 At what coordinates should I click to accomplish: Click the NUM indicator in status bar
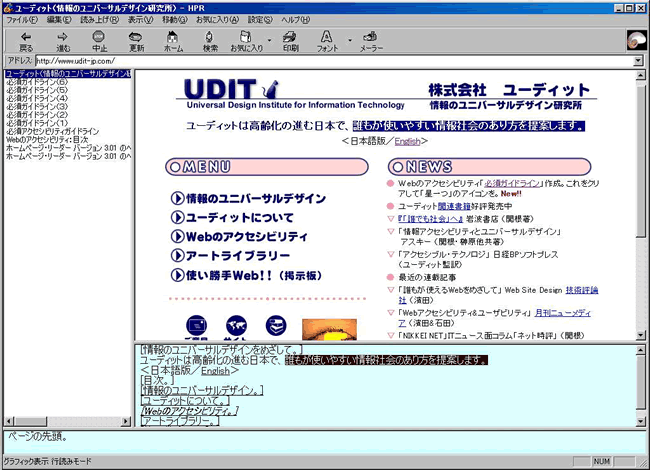pos(601,461)
